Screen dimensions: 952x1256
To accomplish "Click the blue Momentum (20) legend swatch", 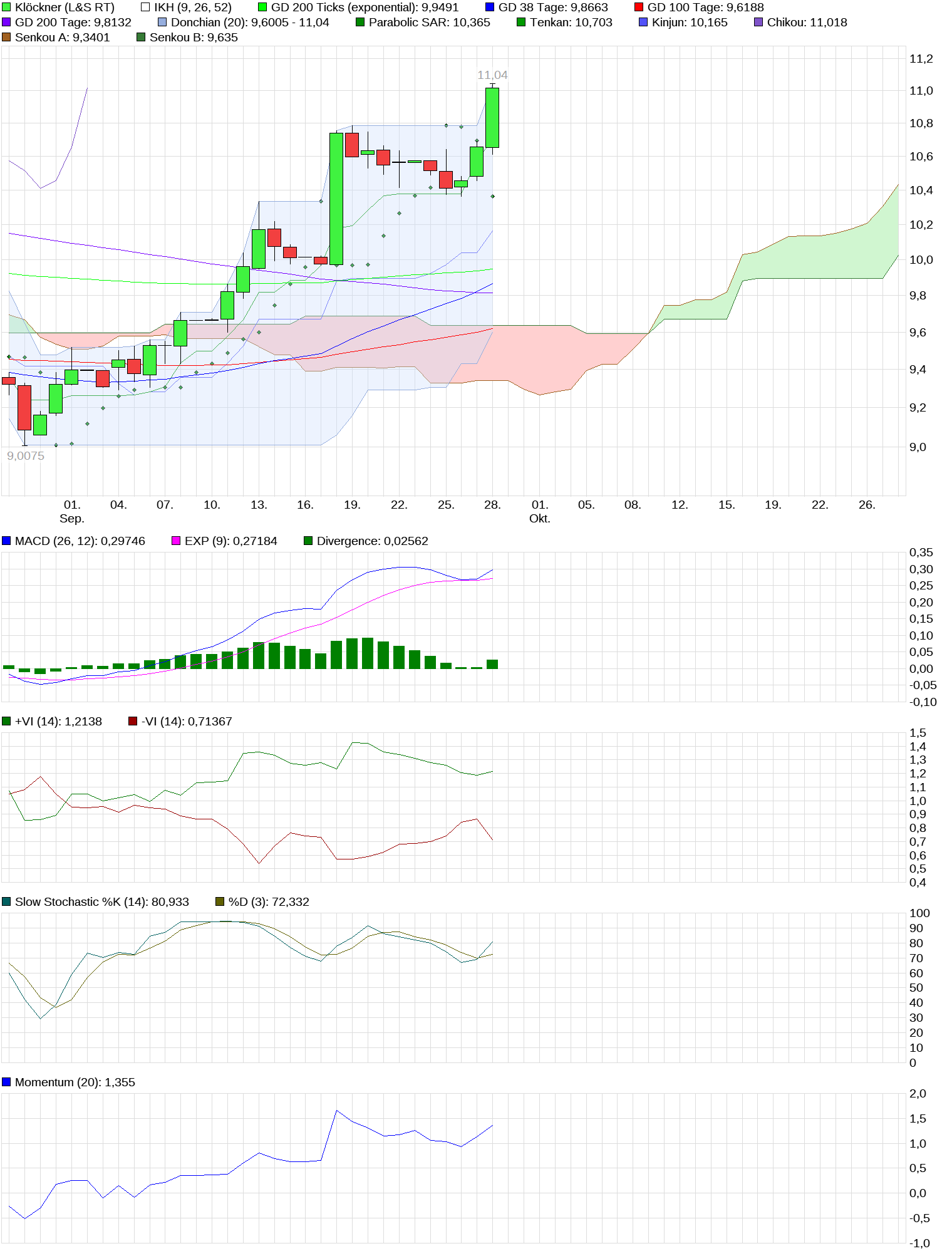I will pyautogui.click(x=6, y=1082).
